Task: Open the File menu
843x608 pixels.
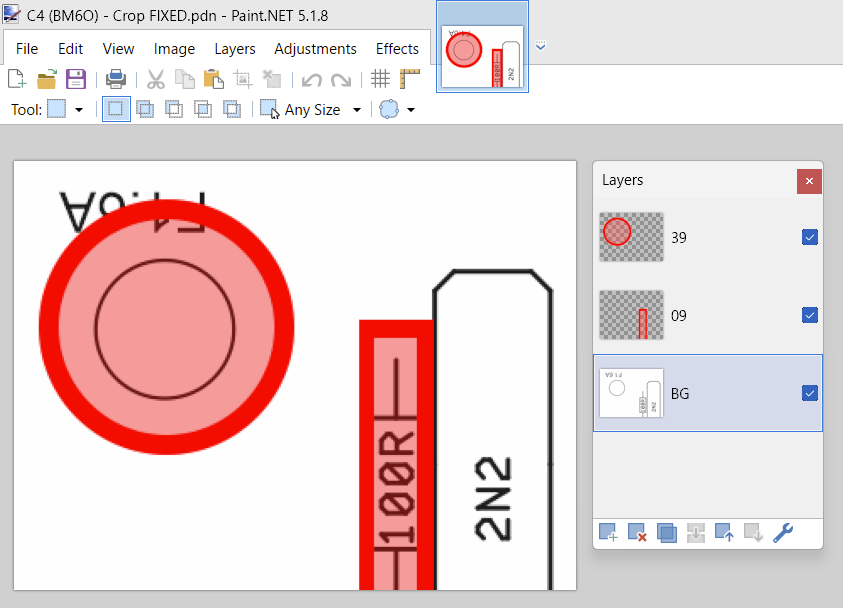Action: (x=27, y=49)
